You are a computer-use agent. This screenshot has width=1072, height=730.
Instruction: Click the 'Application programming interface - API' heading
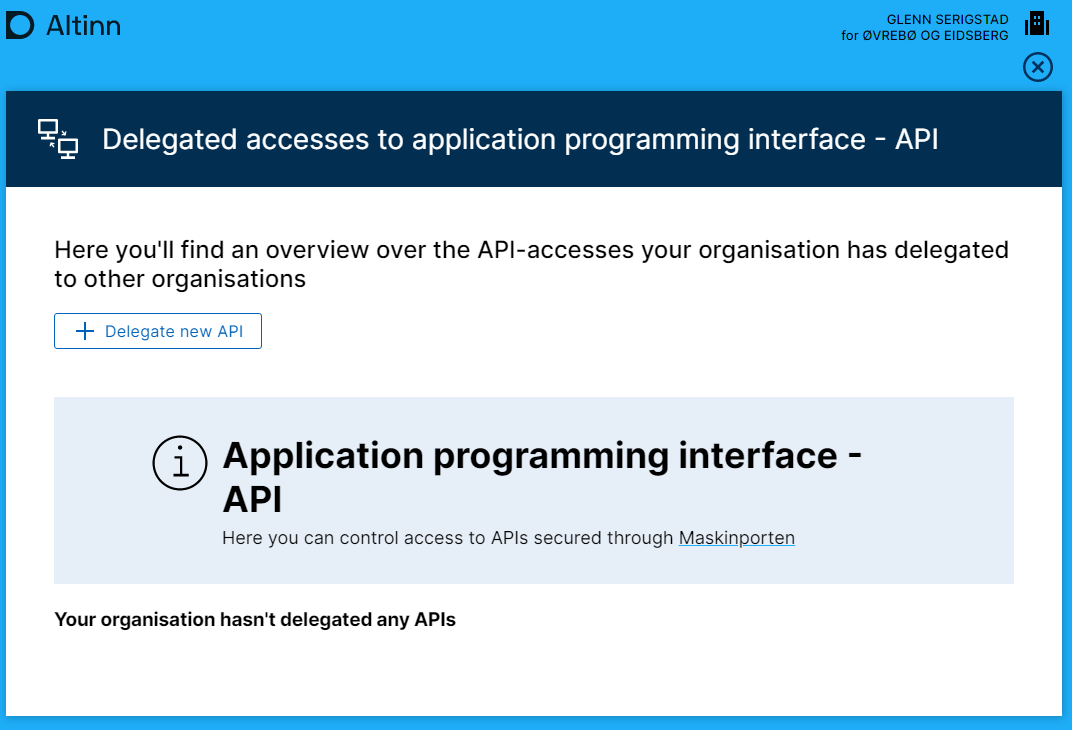click(542, 456)
